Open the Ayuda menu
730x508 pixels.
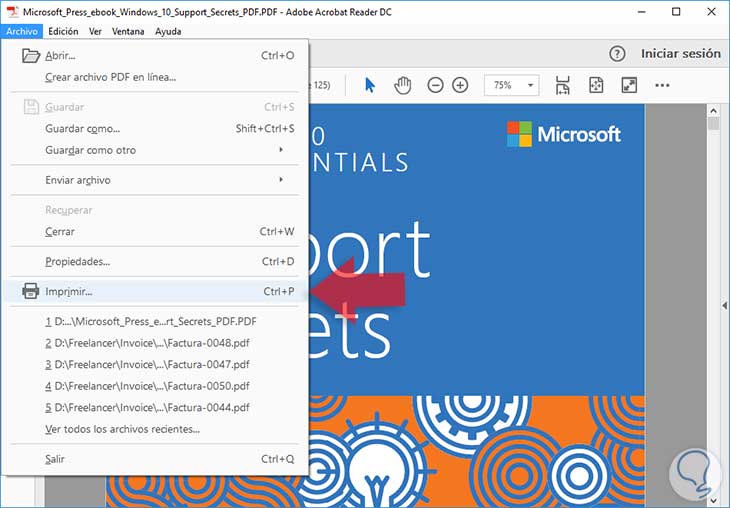pyautogui.click(x=168, y=31)
